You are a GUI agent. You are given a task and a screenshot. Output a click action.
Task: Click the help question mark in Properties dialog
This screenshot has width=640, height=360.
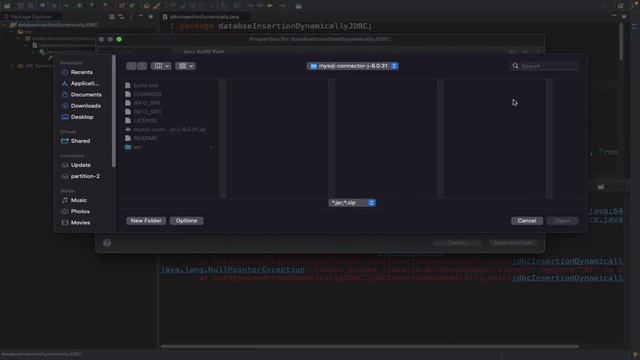pos(107,243)
